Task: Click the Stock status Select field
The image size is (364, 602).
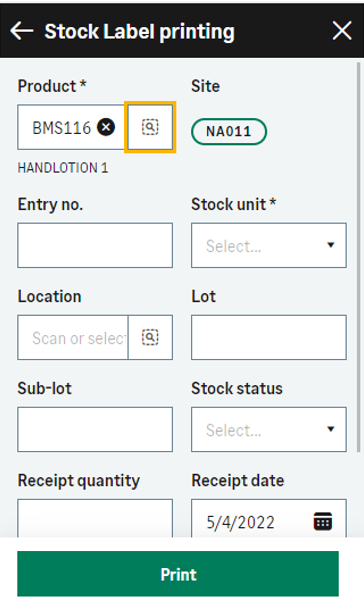Action: click(269, 429)
